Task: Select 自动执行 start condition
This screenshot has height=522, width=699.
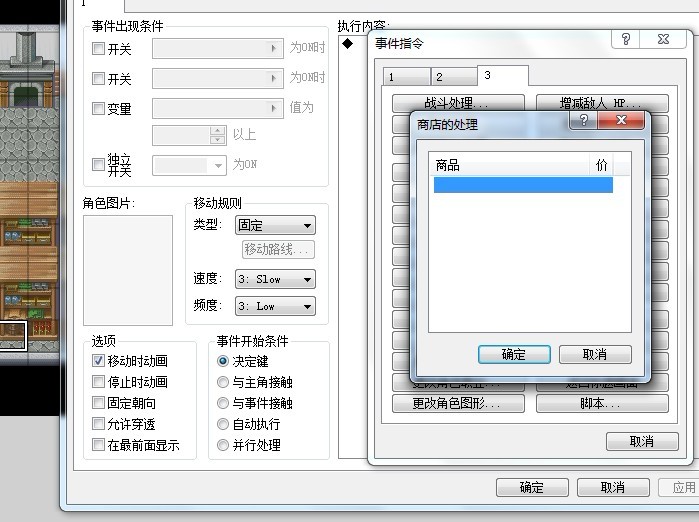Action: point(223,424)
